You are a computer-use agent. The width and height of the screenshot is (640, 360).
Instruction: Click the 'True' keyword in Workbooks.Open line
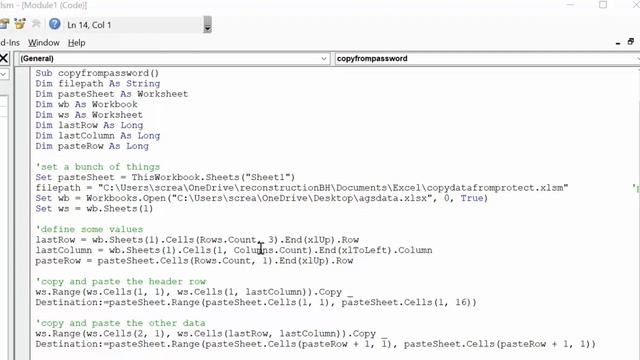pos(472,198)
